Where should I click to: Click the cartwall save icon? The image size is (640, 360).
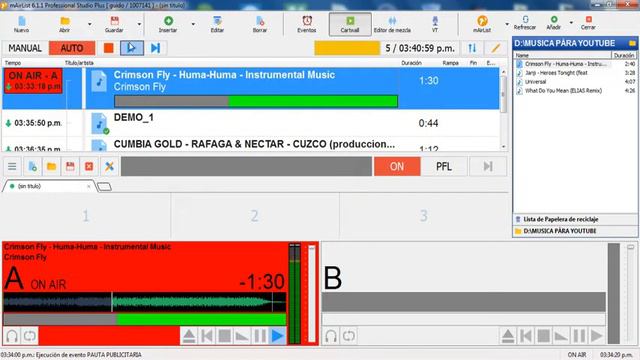(x=70, y=167)
